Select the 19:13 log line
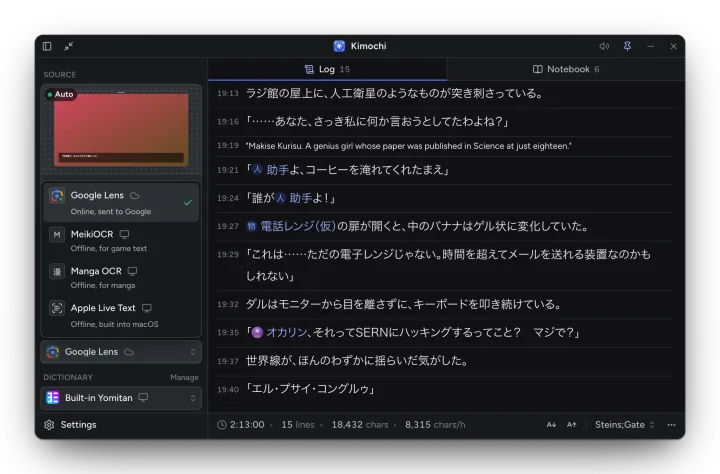This screenshot has height=474, width=720. [x=445, y=94]
